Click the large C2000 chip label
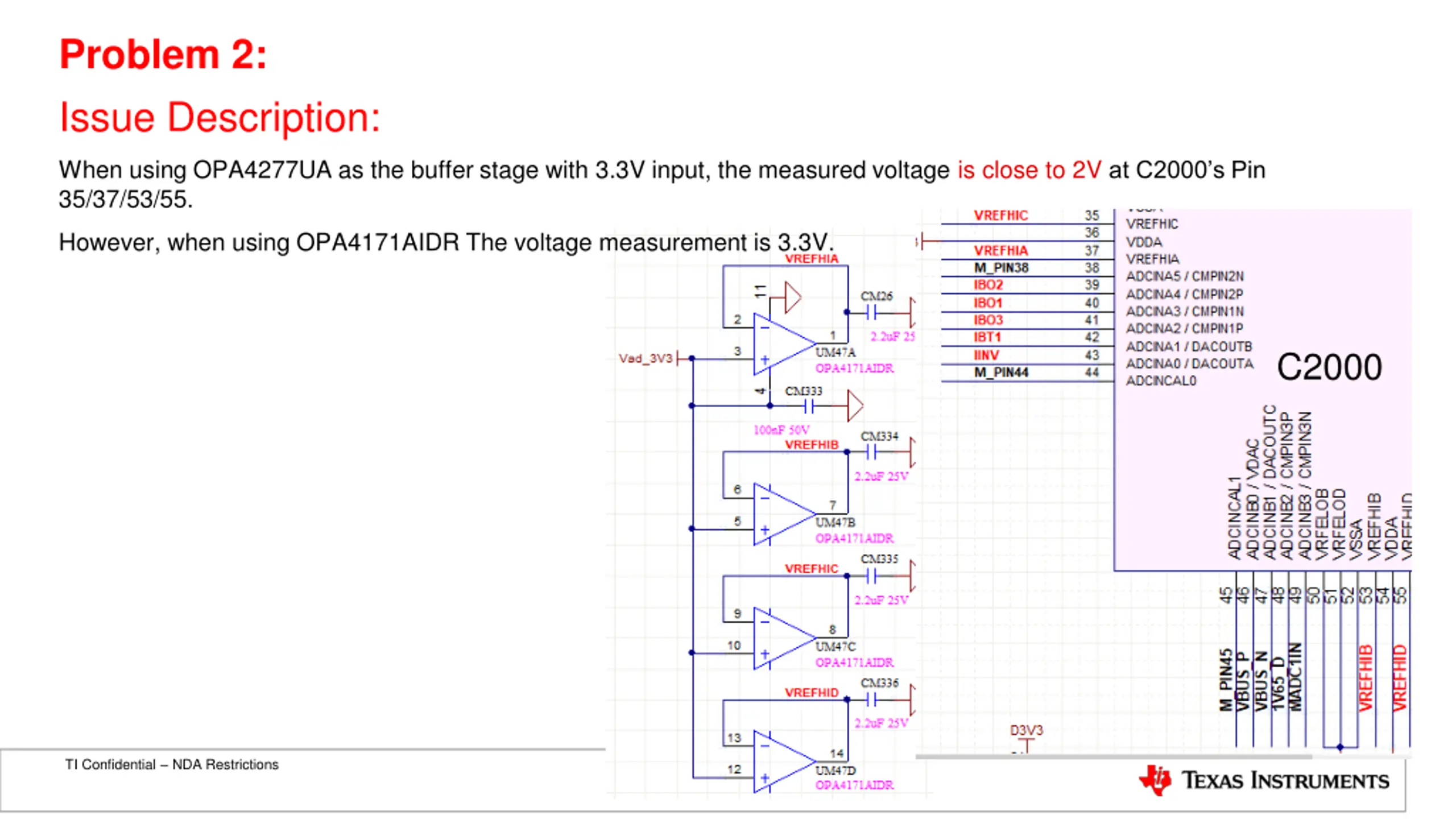1456x819 pixels. click(1329, 367)
